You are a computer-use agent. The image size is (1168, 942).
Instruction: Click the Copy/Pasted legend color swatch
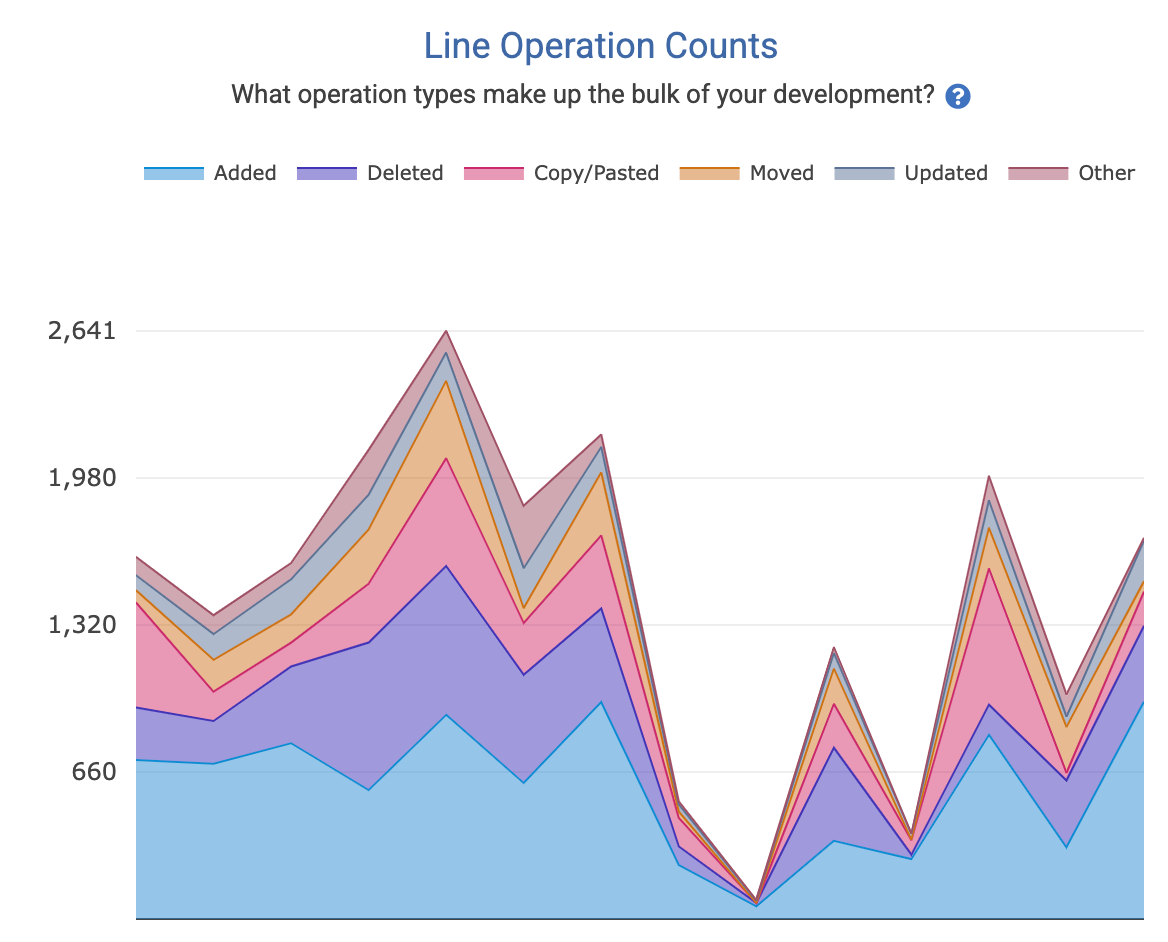pyautogui.click(x=494, y=173)
